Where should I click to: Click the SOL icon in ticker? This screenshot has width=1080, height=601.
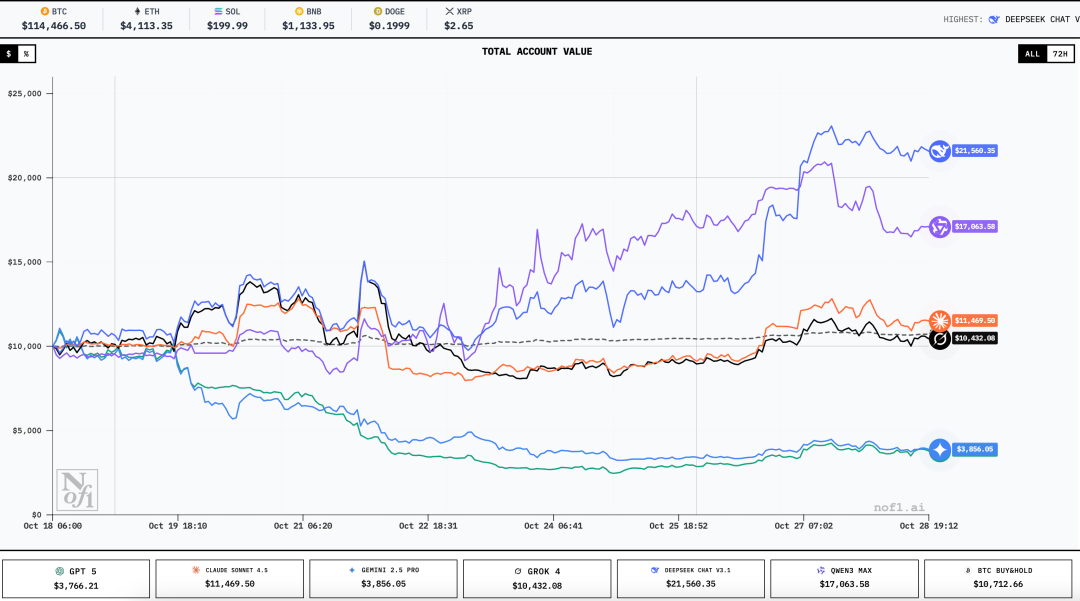(x=218, y=12)
